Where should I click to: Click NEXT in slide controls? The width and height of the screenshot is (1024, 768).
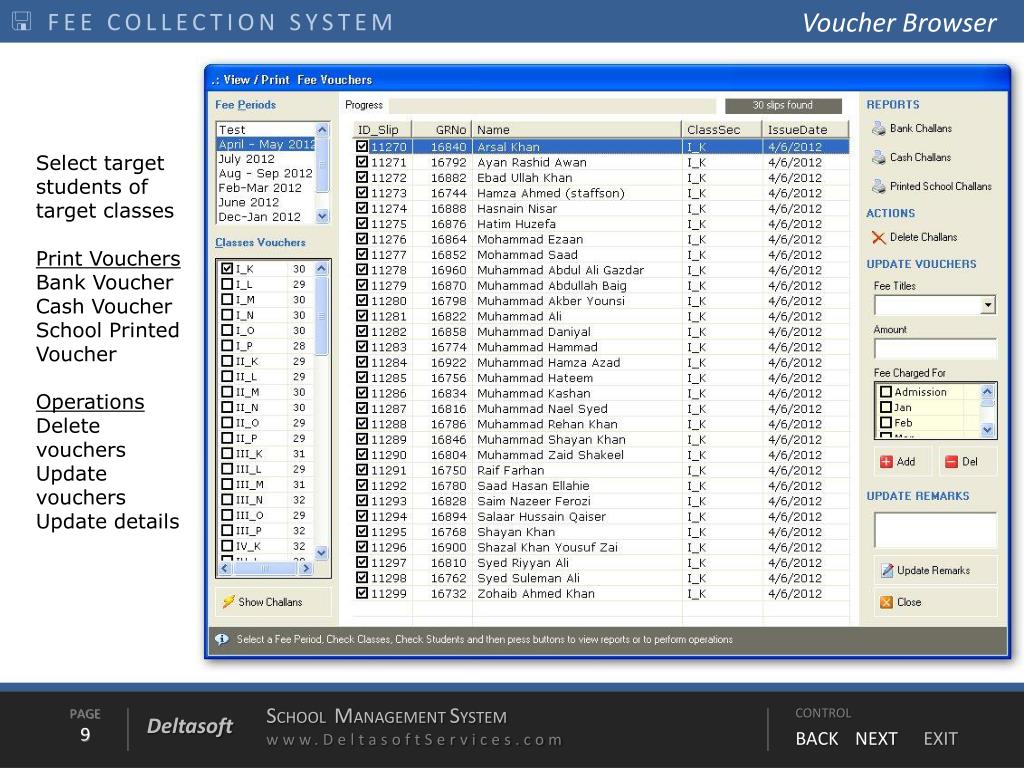876,739
